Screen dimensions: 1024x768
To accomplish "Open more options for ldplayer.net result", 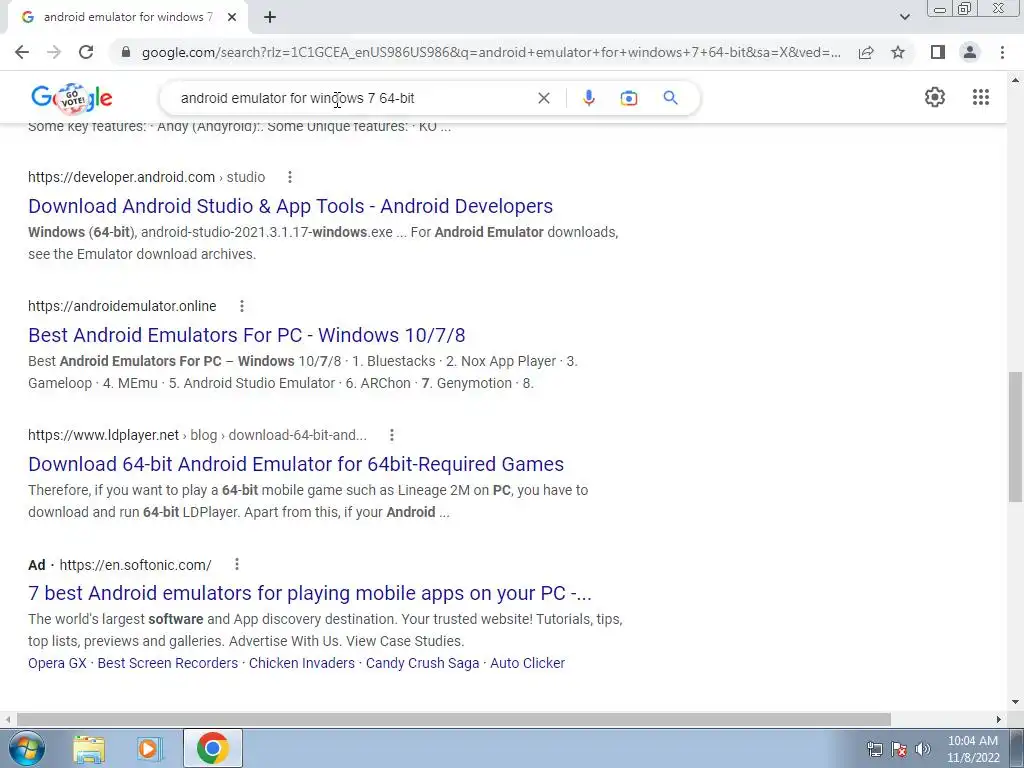I will click(392, 435).
